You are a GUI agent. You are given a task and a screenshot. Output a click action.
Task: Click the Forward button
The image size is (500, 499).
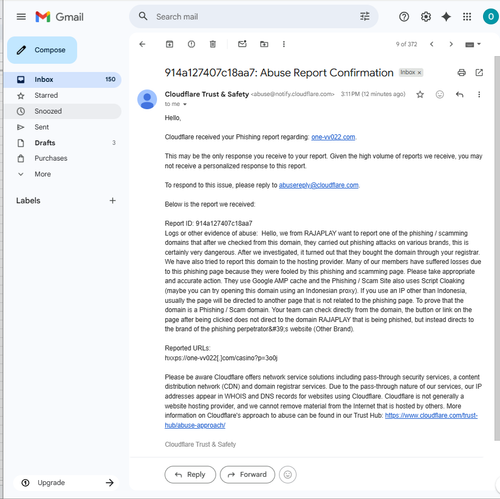pyautogui.click(x=247, y=474)
